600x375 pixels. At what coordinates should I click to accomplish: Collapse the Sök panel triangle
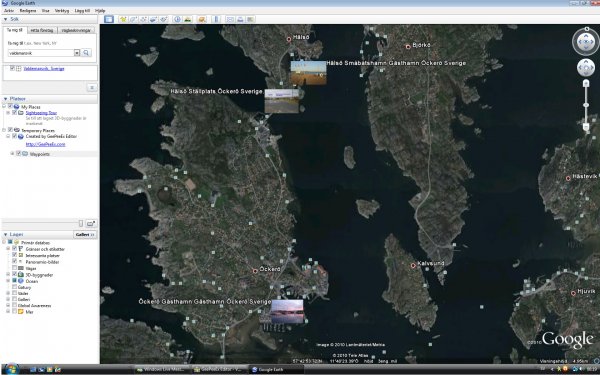(x=5, y=19)
